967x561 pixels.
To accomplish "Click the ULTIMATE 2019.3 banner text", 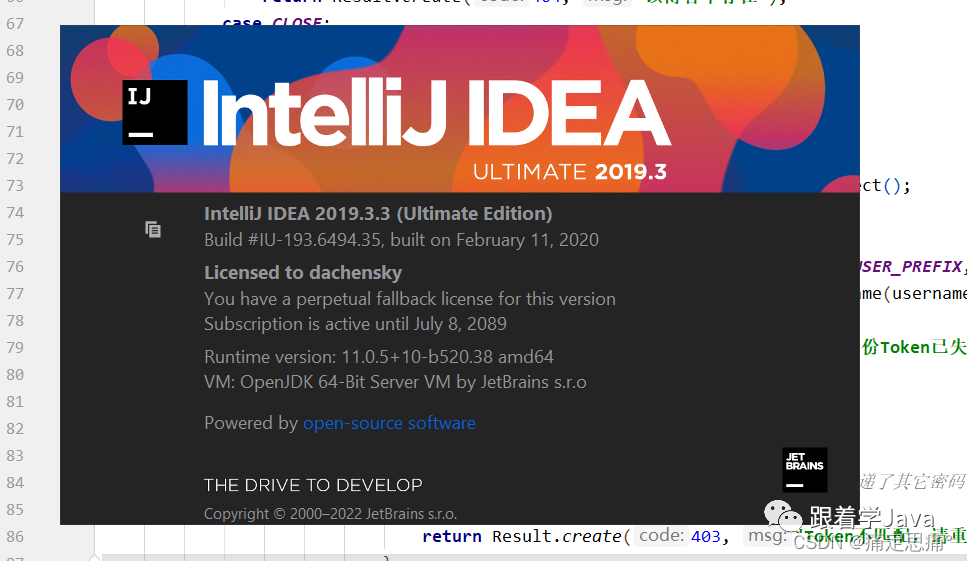I will 570,171.
